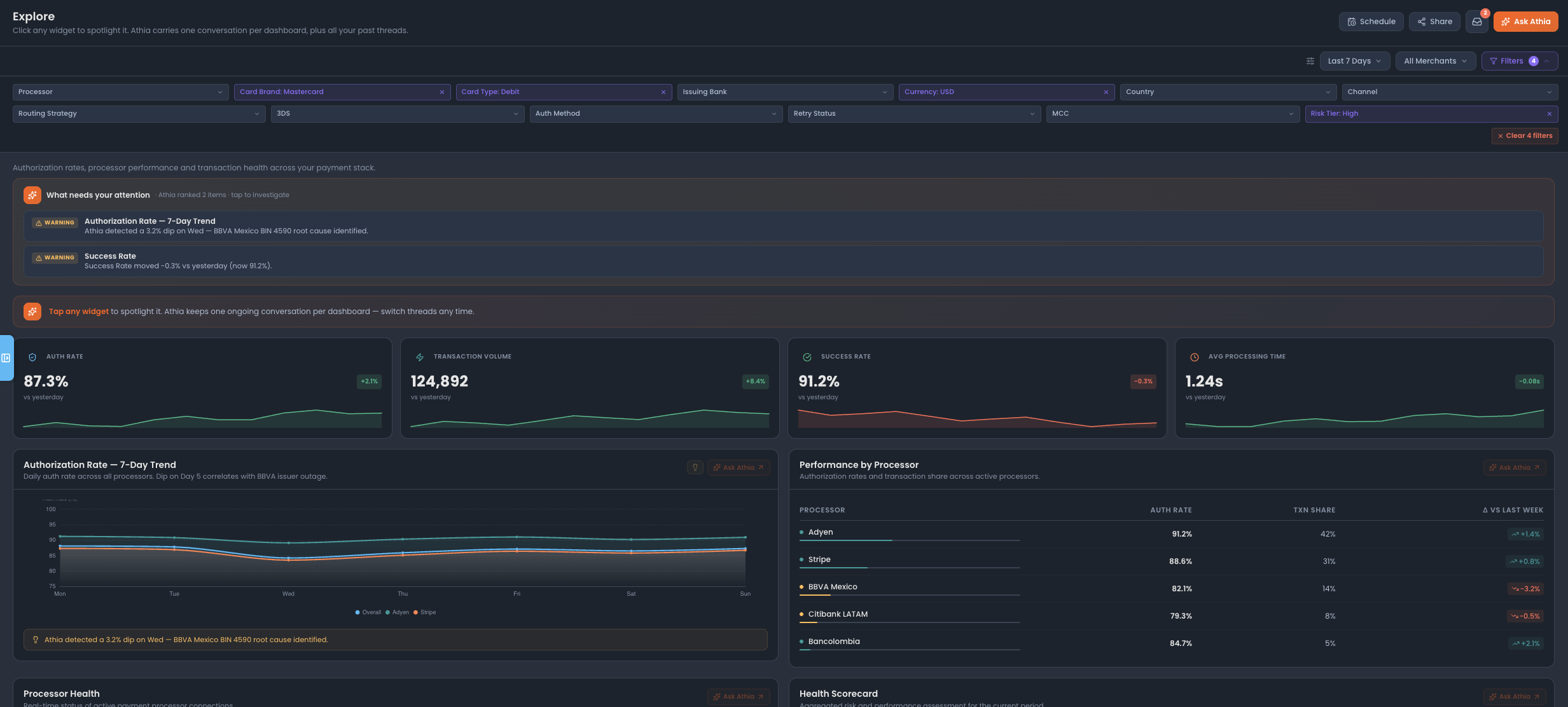Viewport: 1568px width, 707px height.
Task: Expand the left sidebar panel handle
Action: (x=6, y=358)
